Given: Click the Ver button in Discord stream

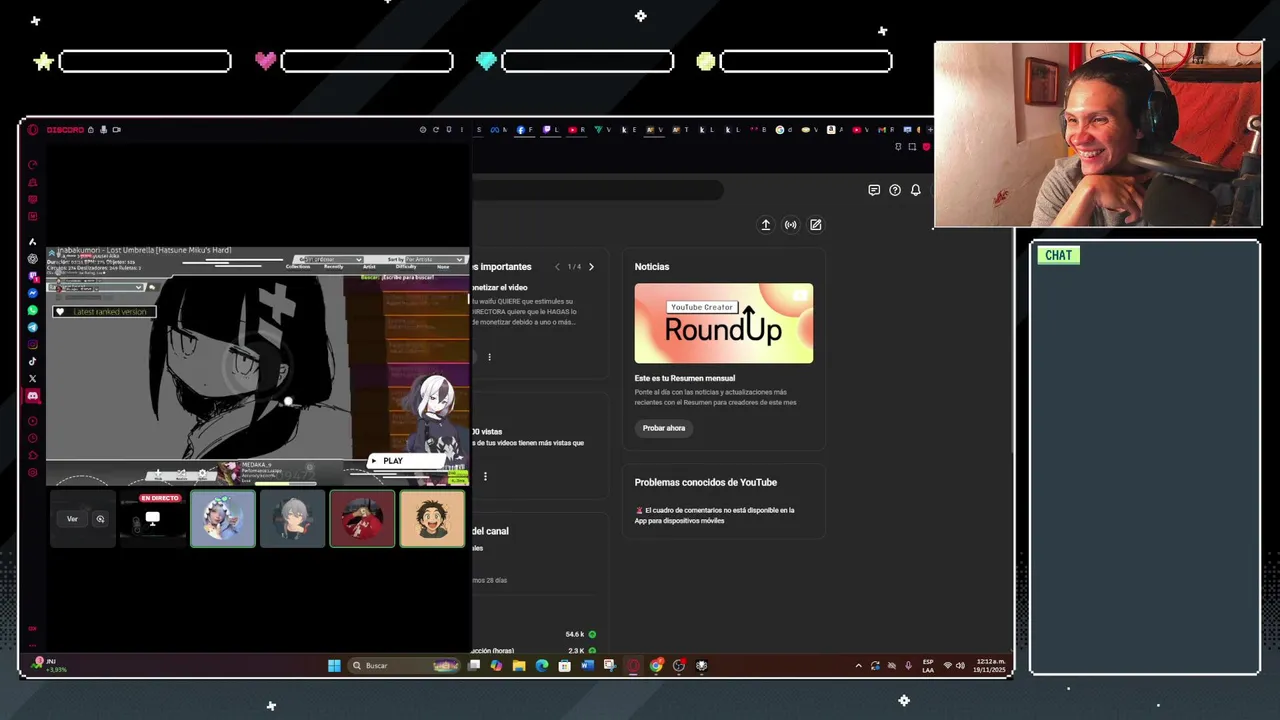Looking at the screenshot, I should [x=72, y=519].
